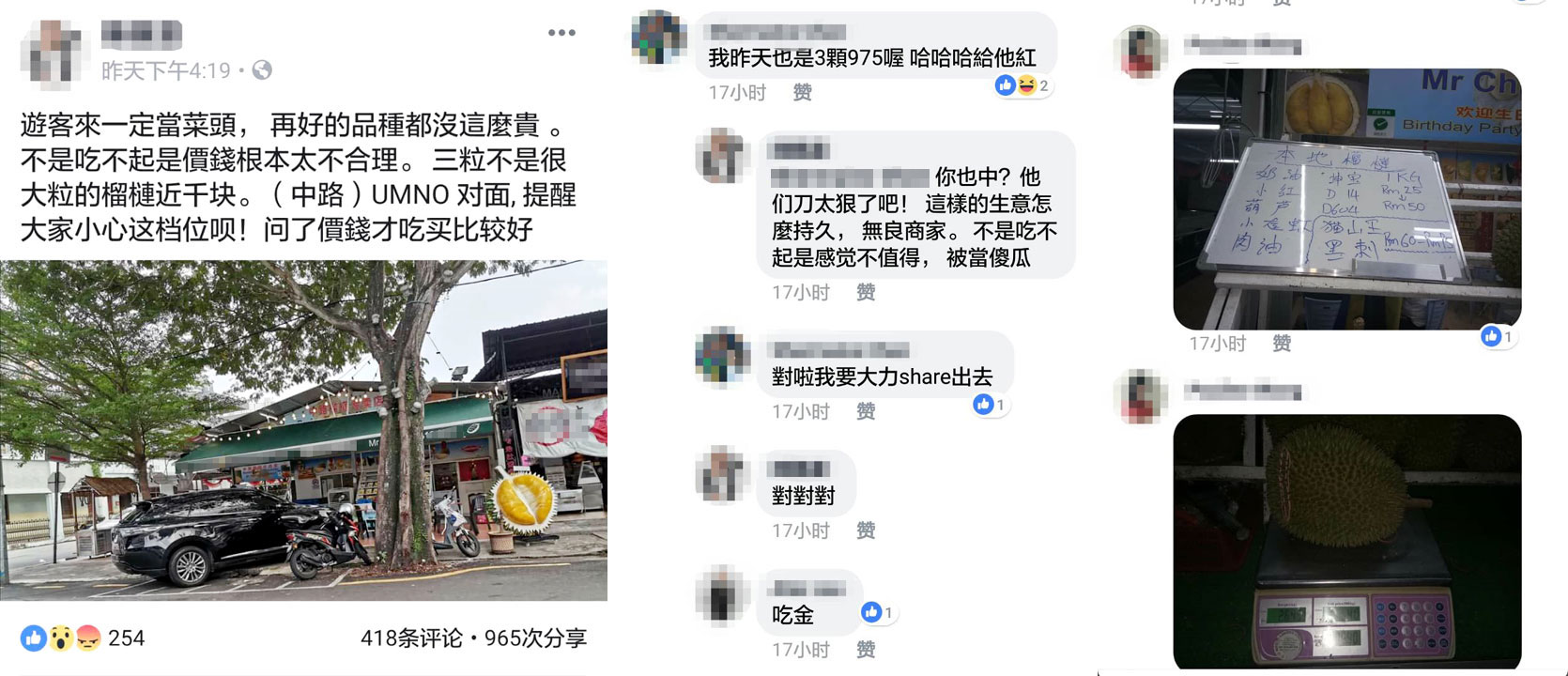Viewport: 1568px width, 676px height.
Task: View like count on share出去 comment
Action: [991, 405]
